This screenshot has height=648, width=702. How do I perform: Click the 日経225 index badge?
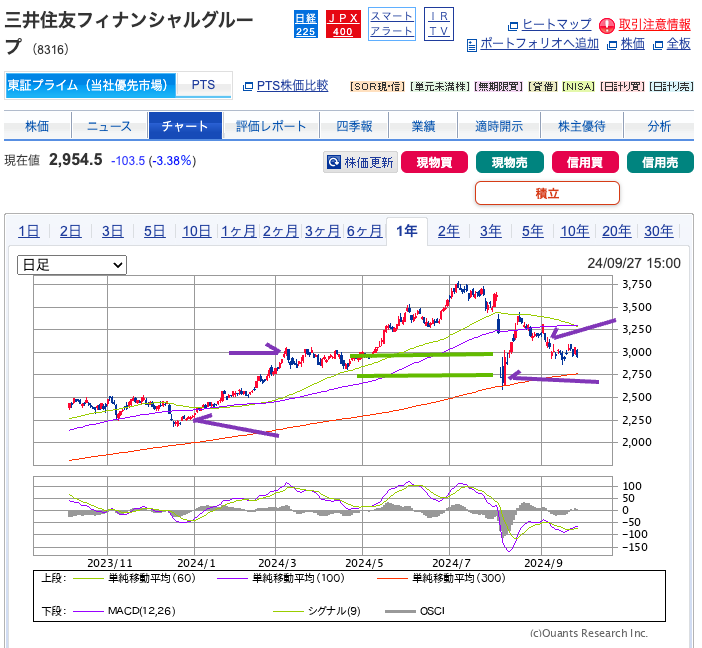coord(306,25)
